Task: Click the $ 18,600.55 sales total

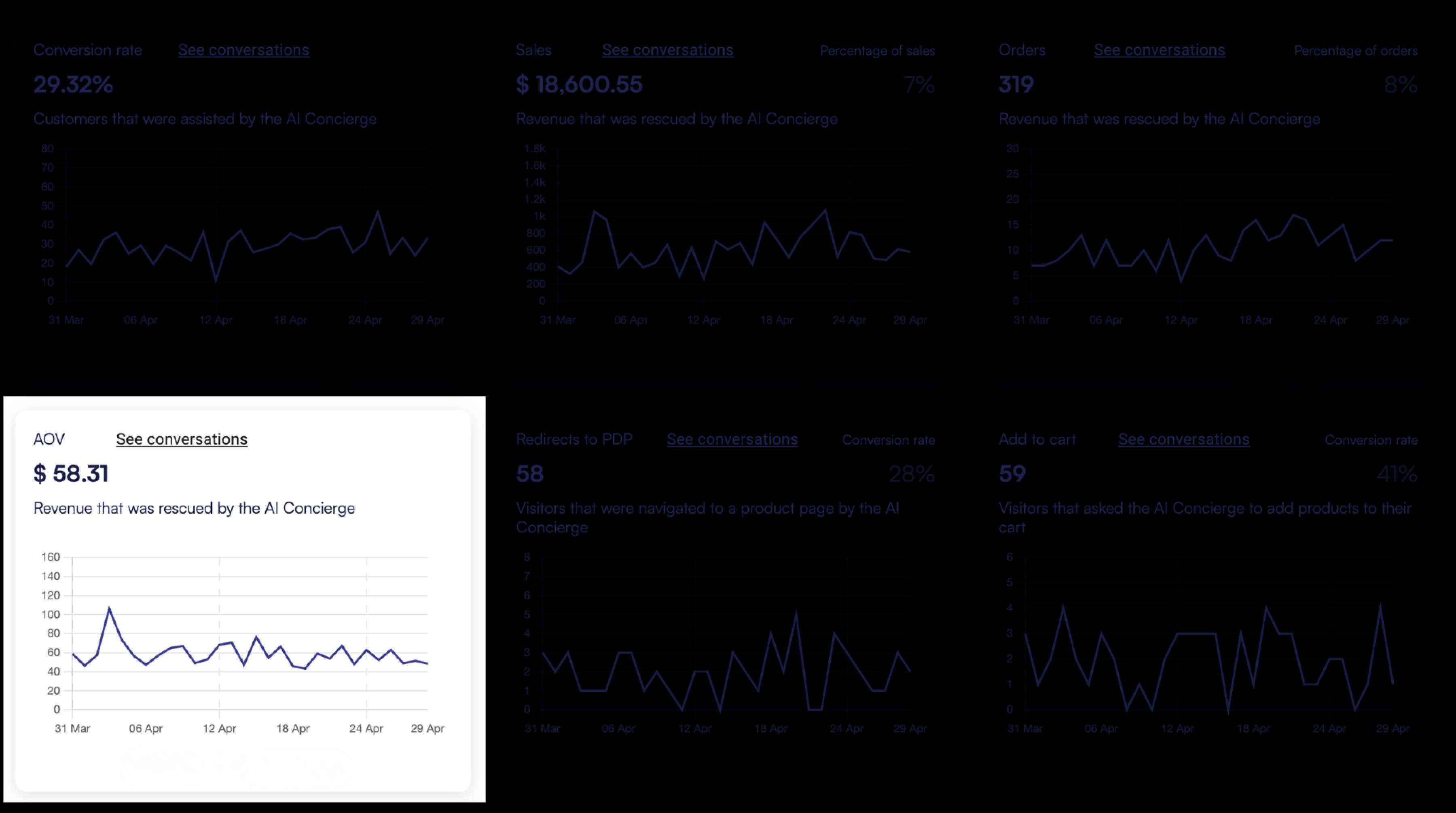Action: (579, 85)
